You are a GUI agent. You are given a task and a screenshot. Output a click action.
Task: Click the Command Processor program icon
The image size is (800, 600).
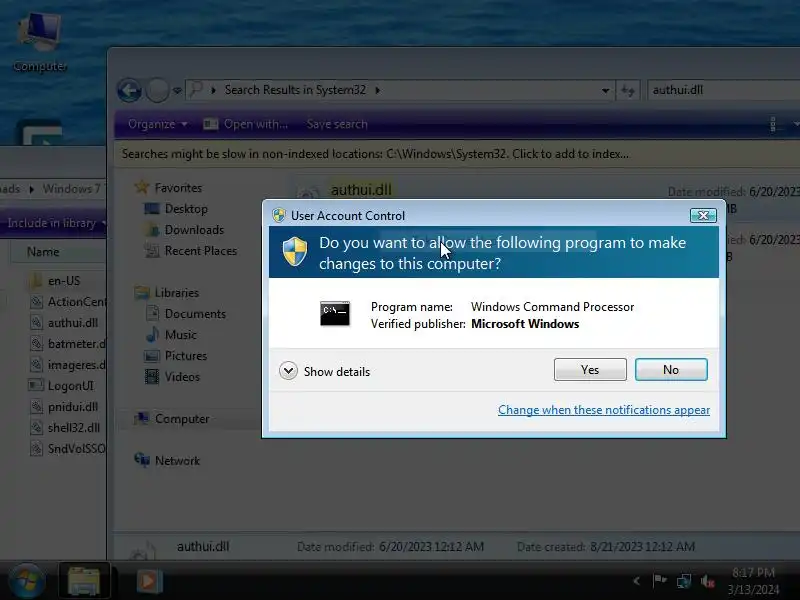click(335, 313)
